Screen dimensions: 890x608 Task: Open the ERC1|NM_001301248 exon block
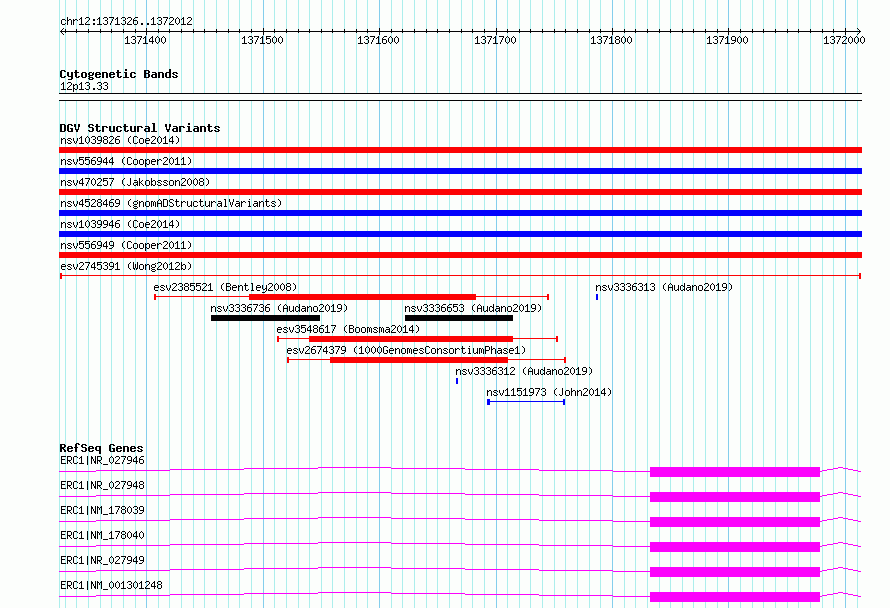(734, 597)
